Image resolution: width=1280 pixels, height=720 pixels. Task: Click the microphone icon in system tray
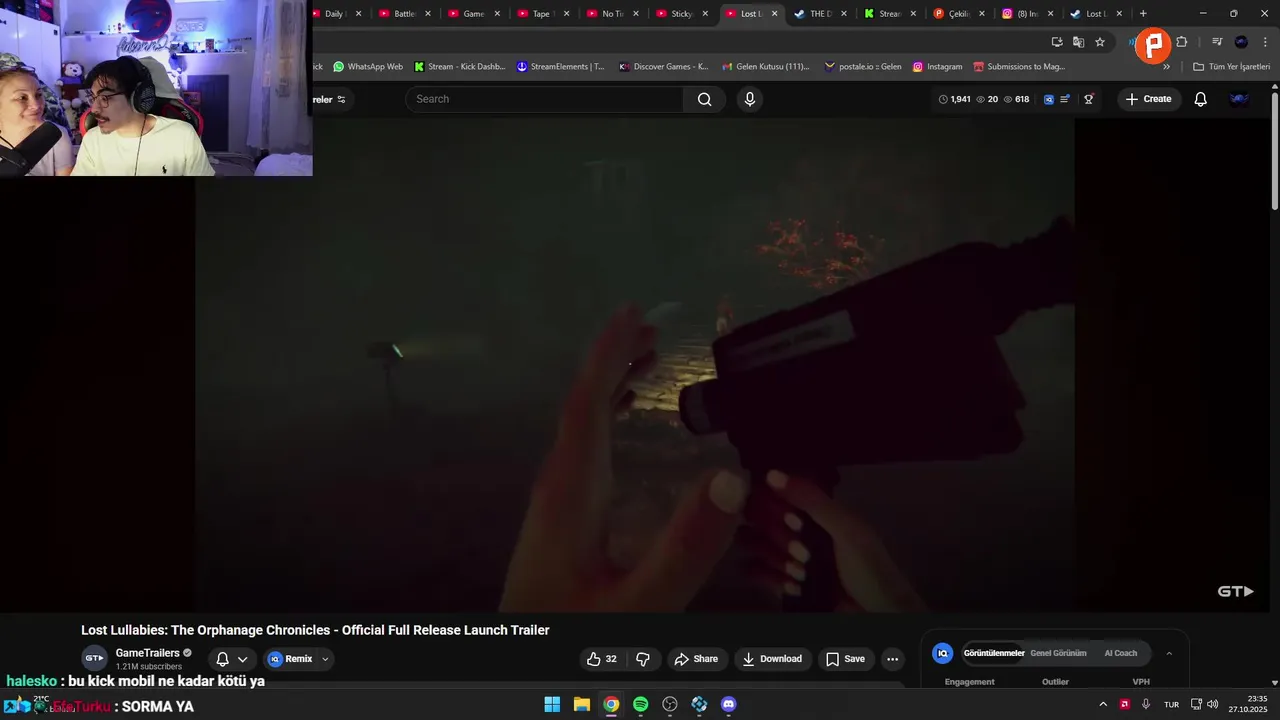click(1146, 704)
